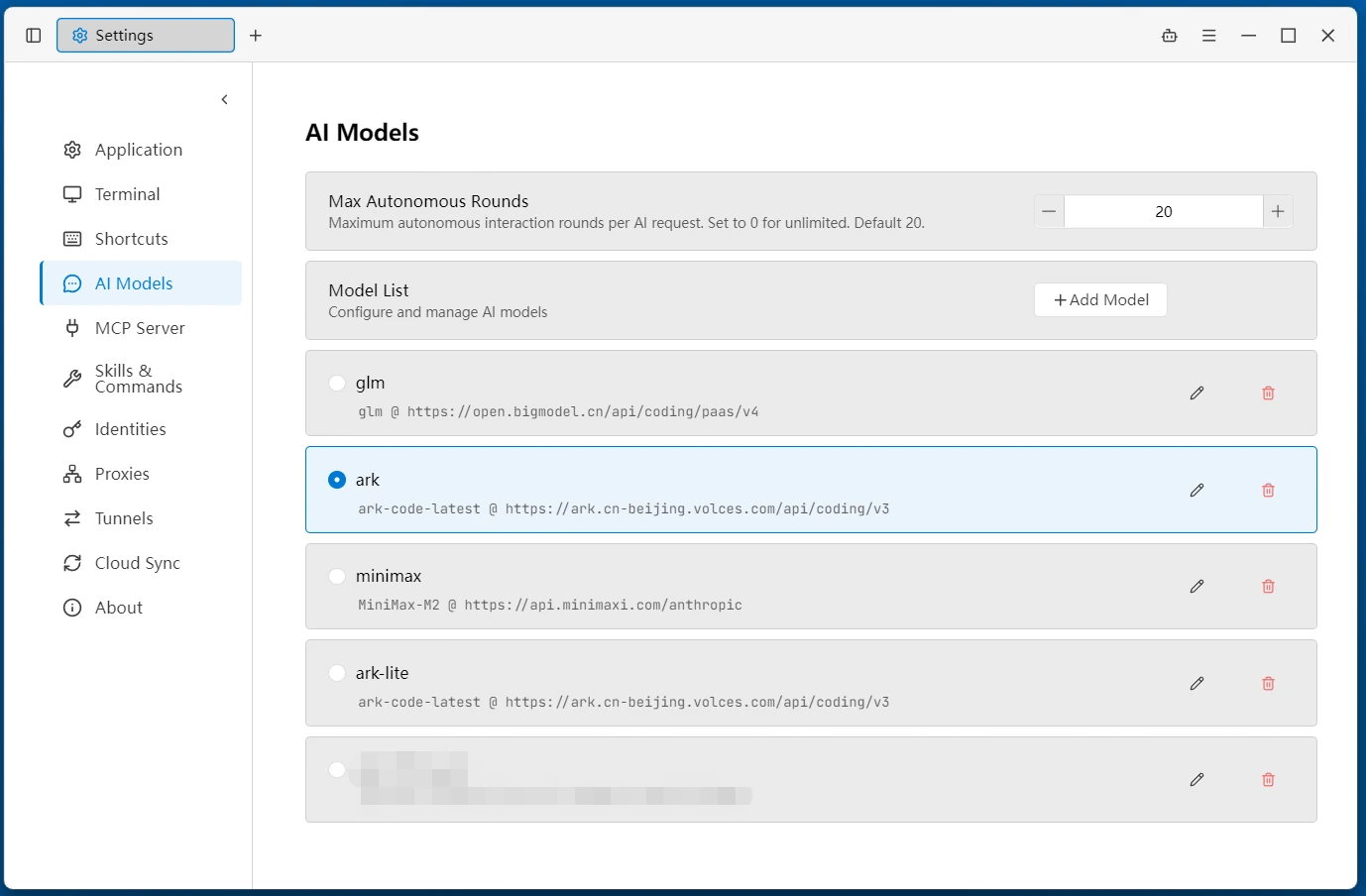Click the Proxies network icon
This screenshot has width=1366, height=896.
tap(72, 474)
